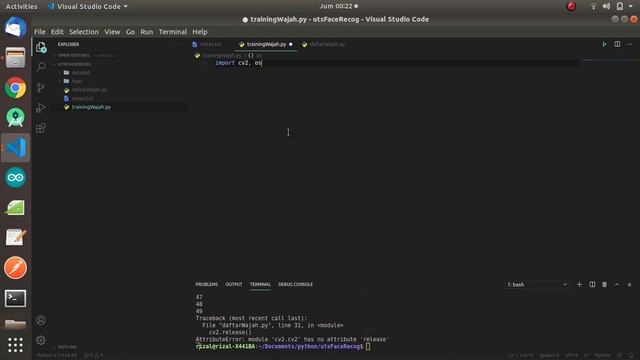Open text editor app in dock
The height and width of the screenshot is (360, 640).
[x=16, y=238]
